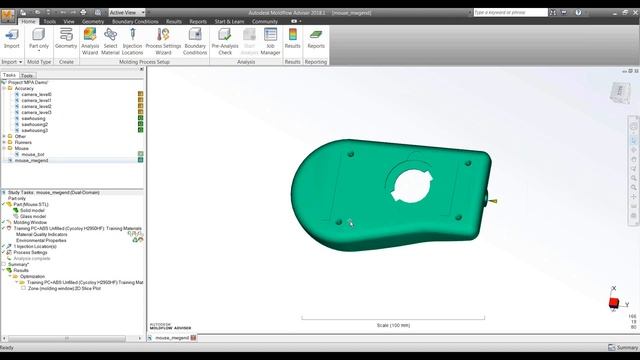This screenshot has width=640, height=360.
Task: Open Boundary Conditions ribbon tool
Action: [x=195, y=41]
